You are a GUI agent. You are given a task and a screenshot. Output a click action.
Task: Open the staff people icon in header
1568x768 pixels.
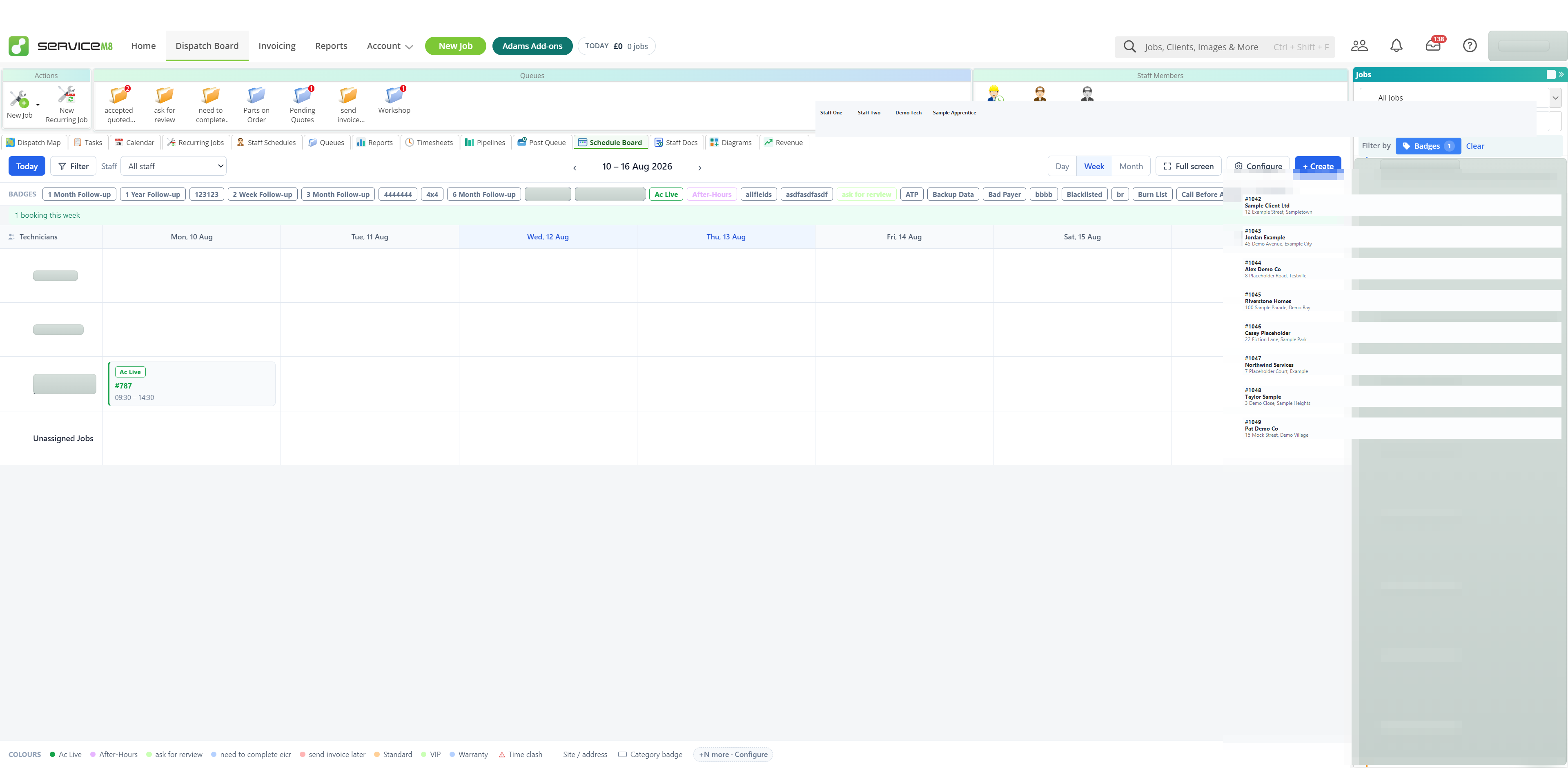(1359, 46)
